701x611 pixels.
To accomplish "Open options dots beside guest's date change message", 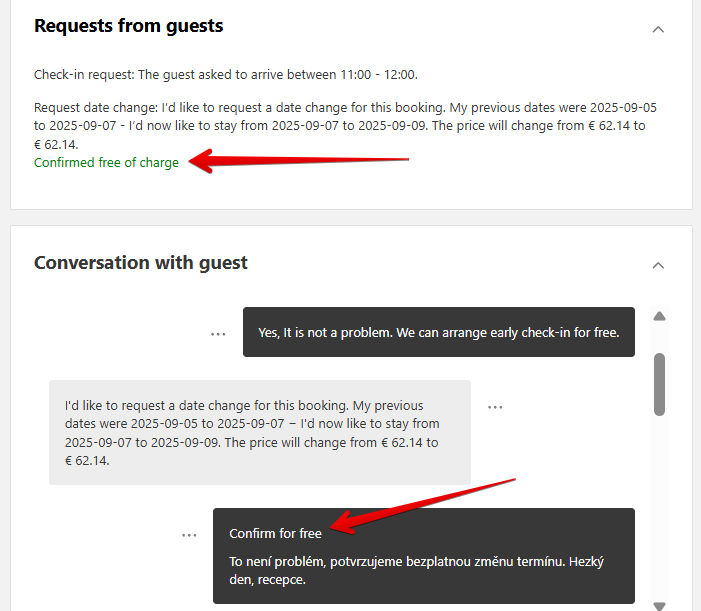I will [495, 407].
